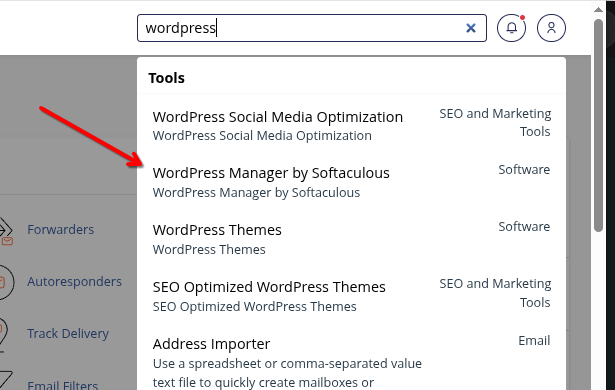Click the scrollbar up arrow

(598, 9)
